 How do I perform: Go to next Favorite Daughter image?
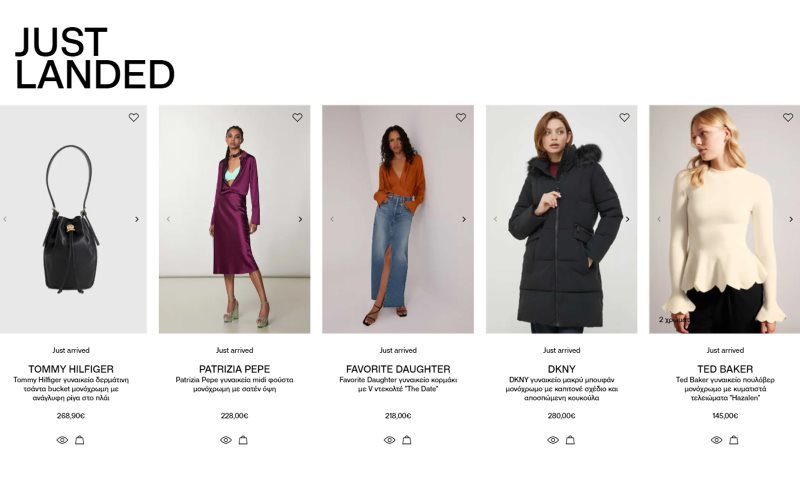(x=464, y=219)
